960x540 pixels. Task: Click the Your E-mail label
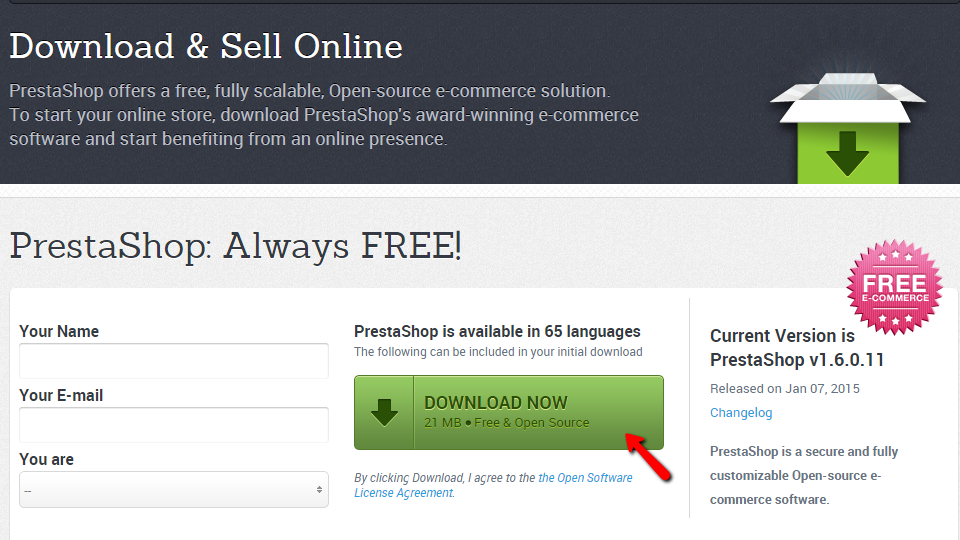coord(61,395)
